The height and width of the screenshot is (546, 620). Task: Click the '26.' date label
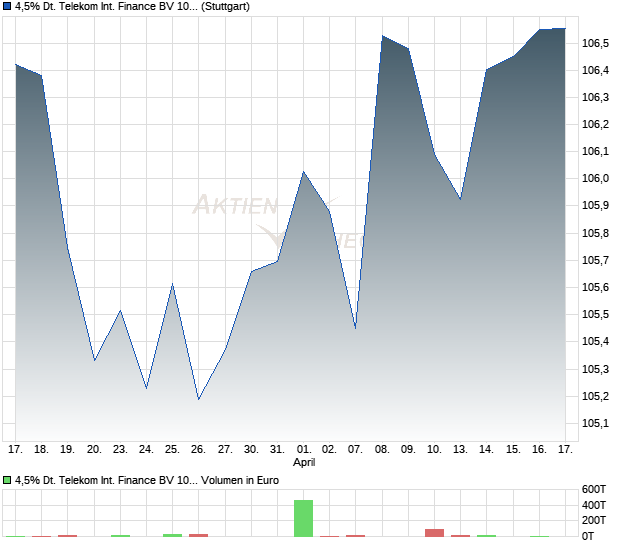[x=198, y=450]
